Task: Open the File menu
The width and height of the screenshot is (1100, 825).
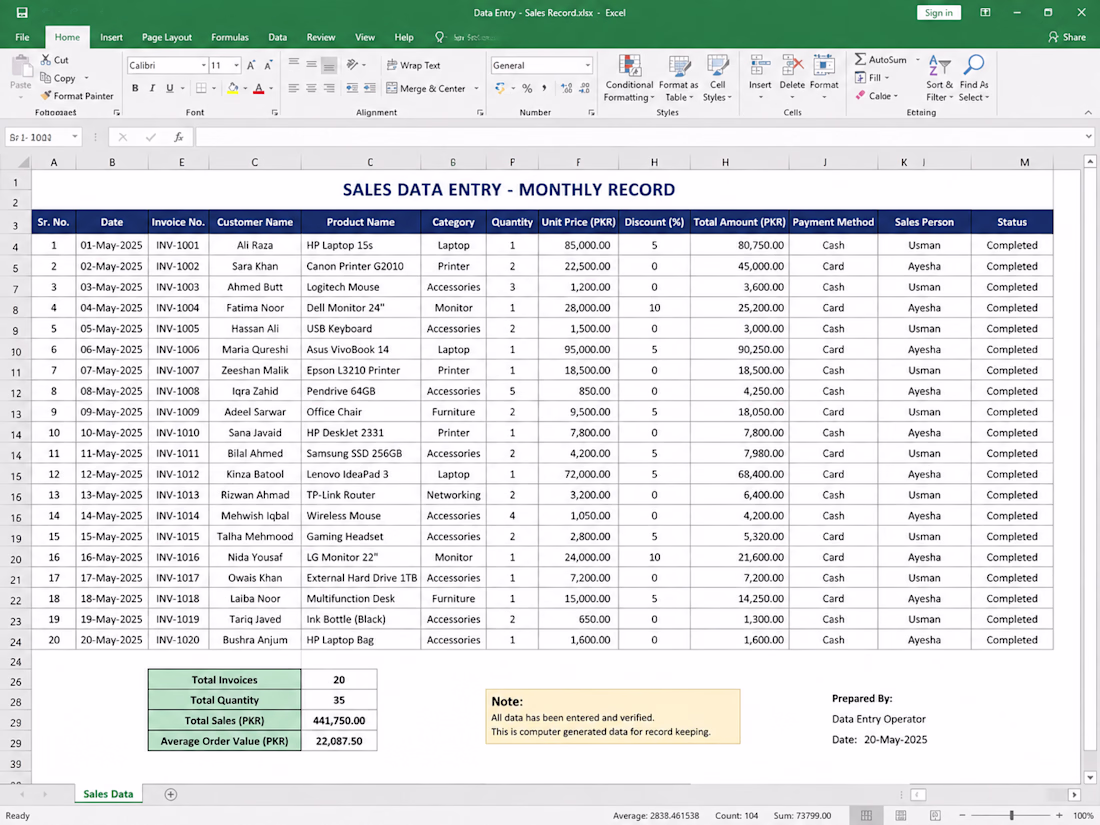Action: pos(22,37)
